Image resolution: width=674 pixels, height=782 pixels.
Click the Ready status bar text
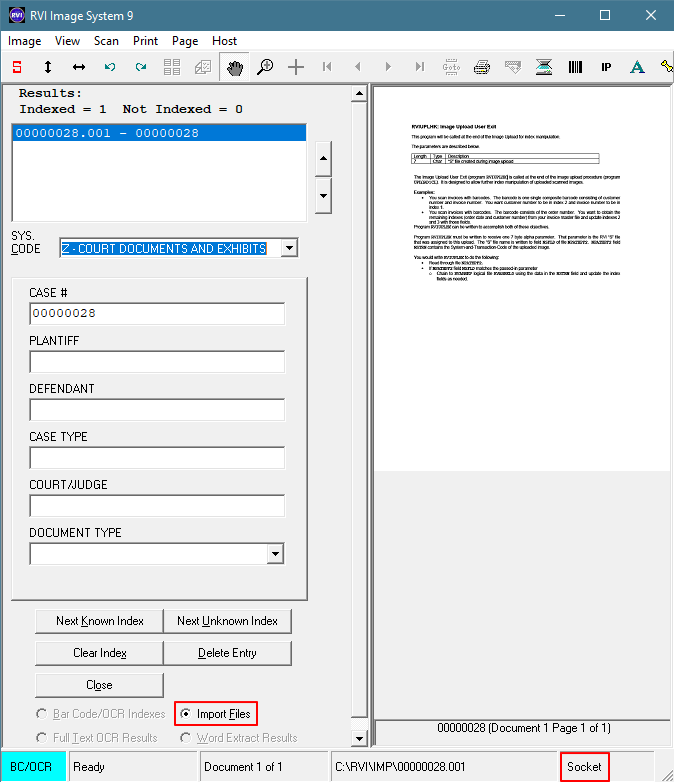(89, 767)
